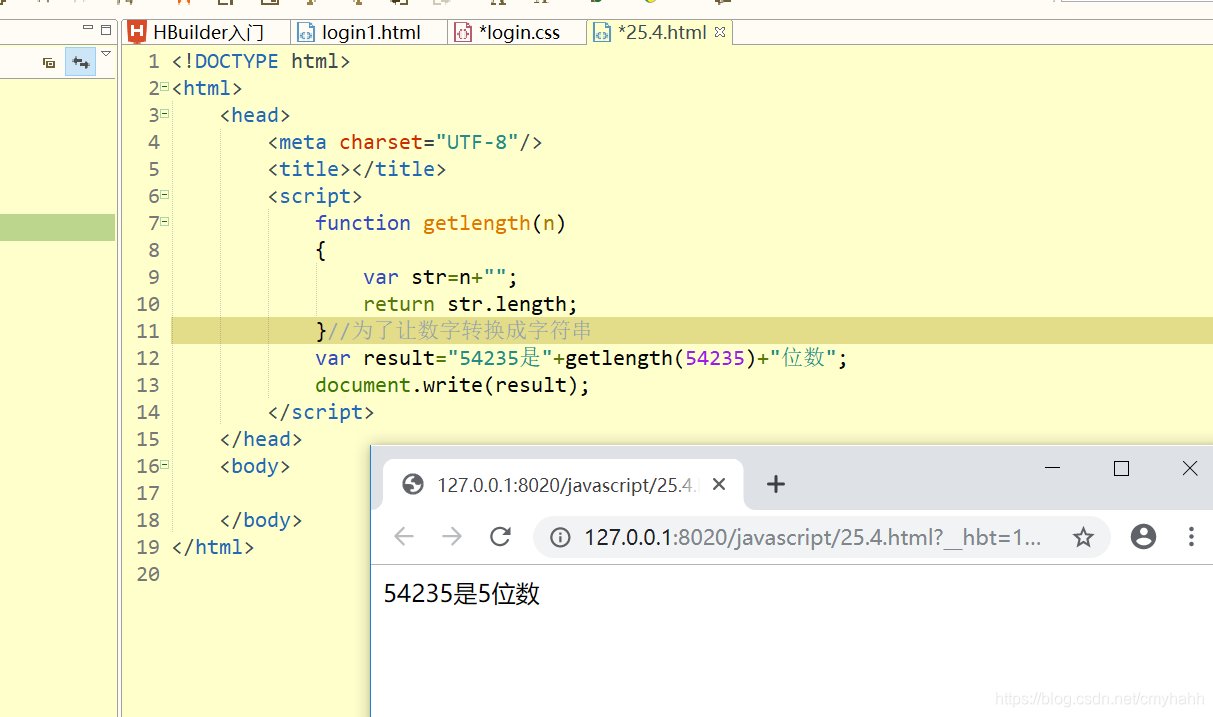
Task: Minimize the left project panel
Action: click(88, 29)
